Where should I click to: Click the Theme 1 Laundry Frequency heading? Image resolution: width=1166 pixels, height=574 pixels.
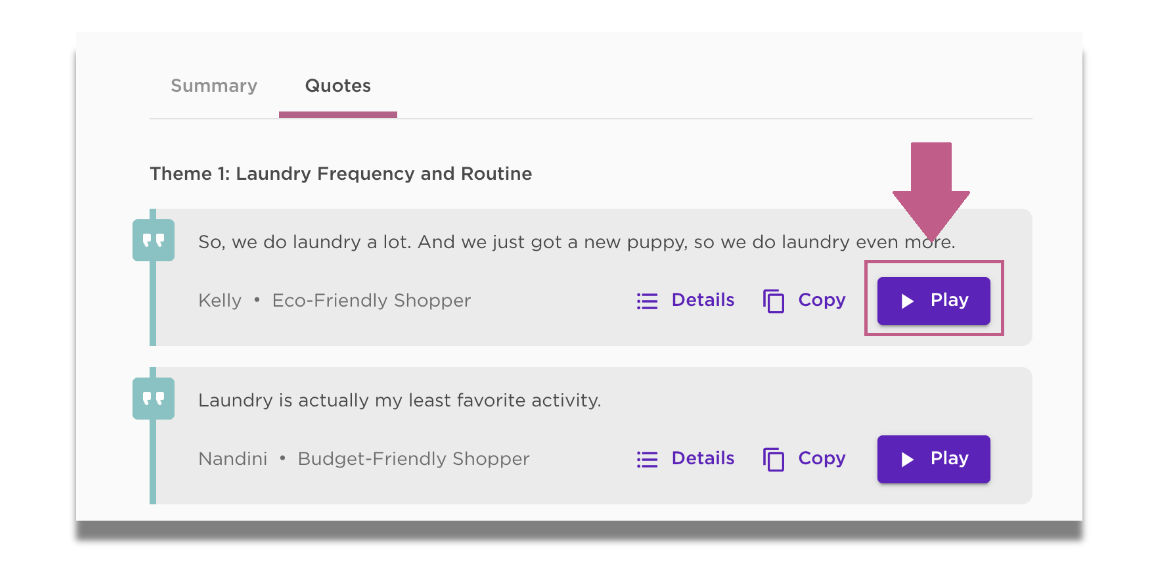point(341,174)
